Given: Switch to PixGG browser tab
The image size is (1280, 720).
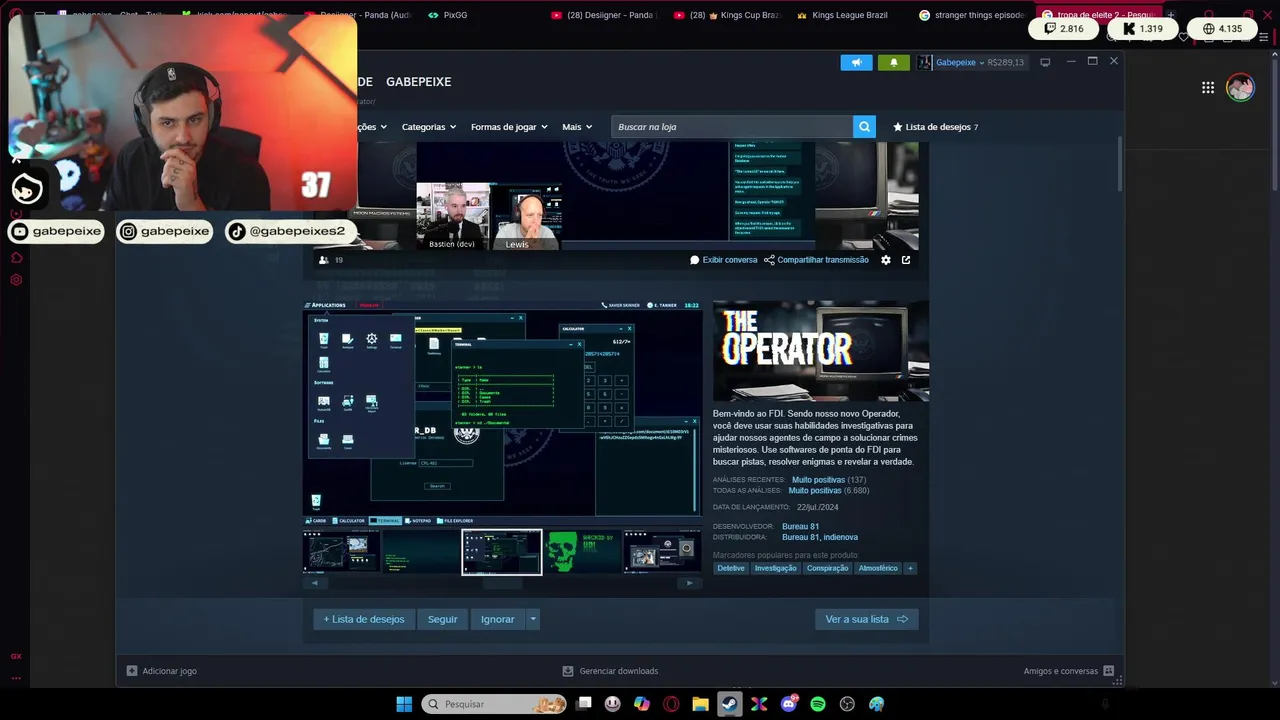Looking at the screenshot, I should [x=447, y=15].
